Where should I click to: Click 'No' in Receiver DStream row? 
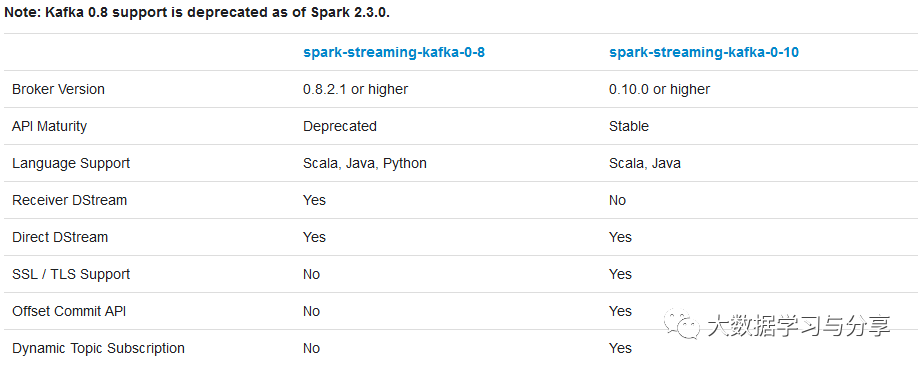[x=617, y=200]
